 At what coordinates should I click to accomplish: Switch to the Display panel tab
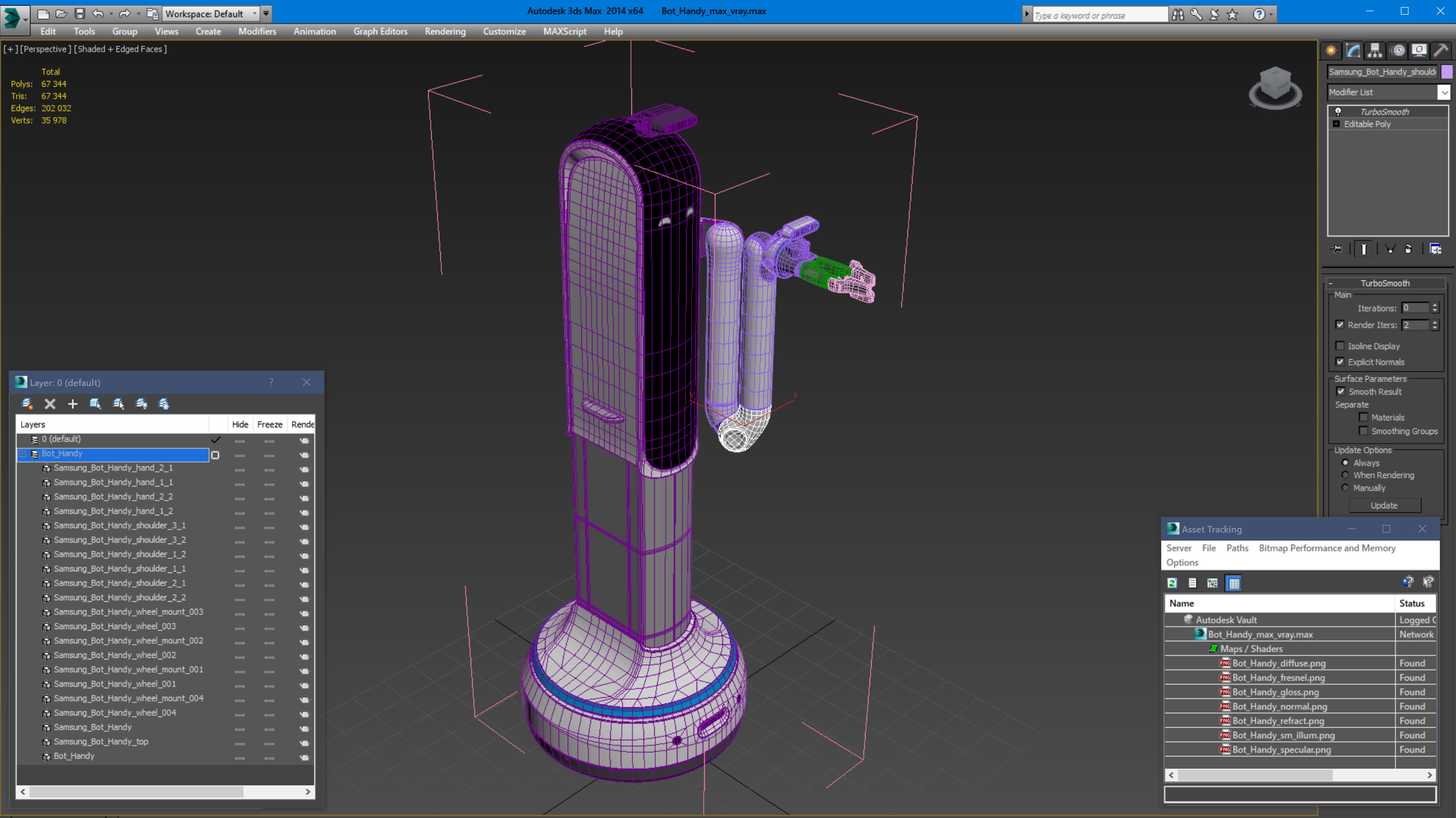(x=1419, y=51)
